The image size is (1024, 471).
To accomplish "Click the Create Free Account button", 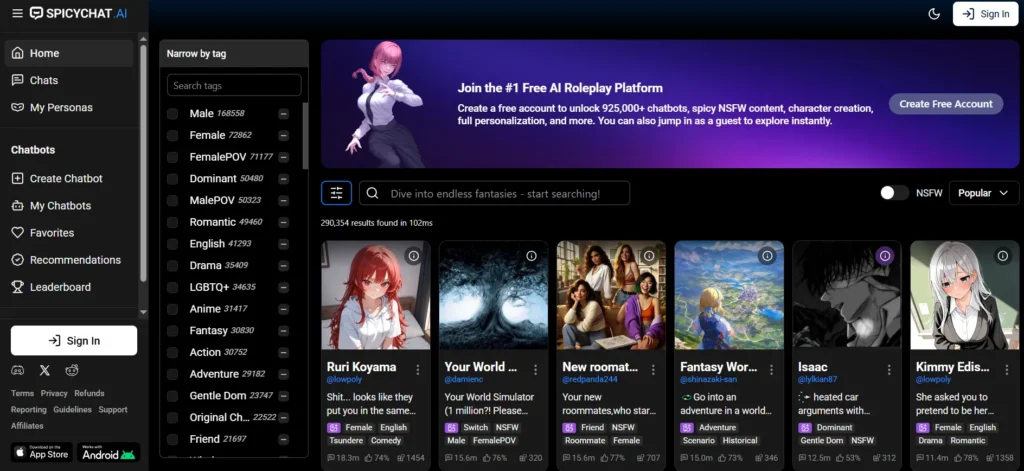I will pyautogui.click(x=945, y=104).
